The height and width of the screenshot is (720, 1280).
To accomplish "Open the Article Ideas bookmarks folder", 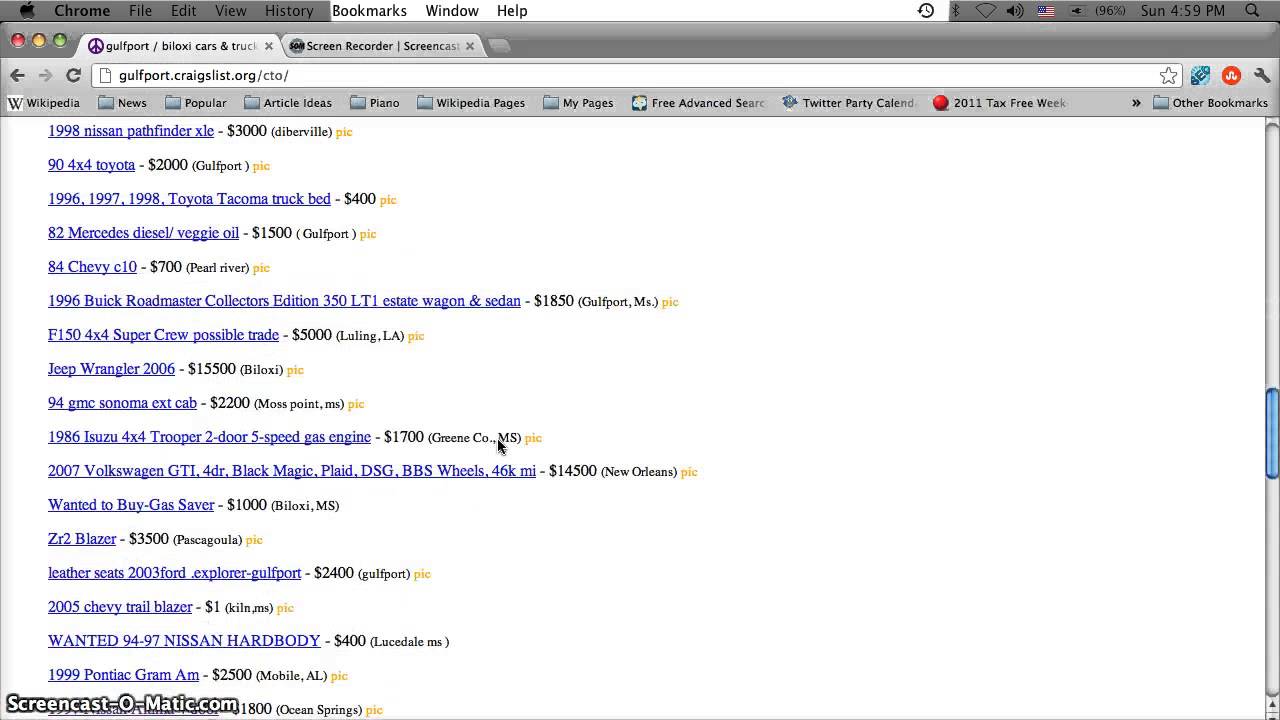I will 288,103.
